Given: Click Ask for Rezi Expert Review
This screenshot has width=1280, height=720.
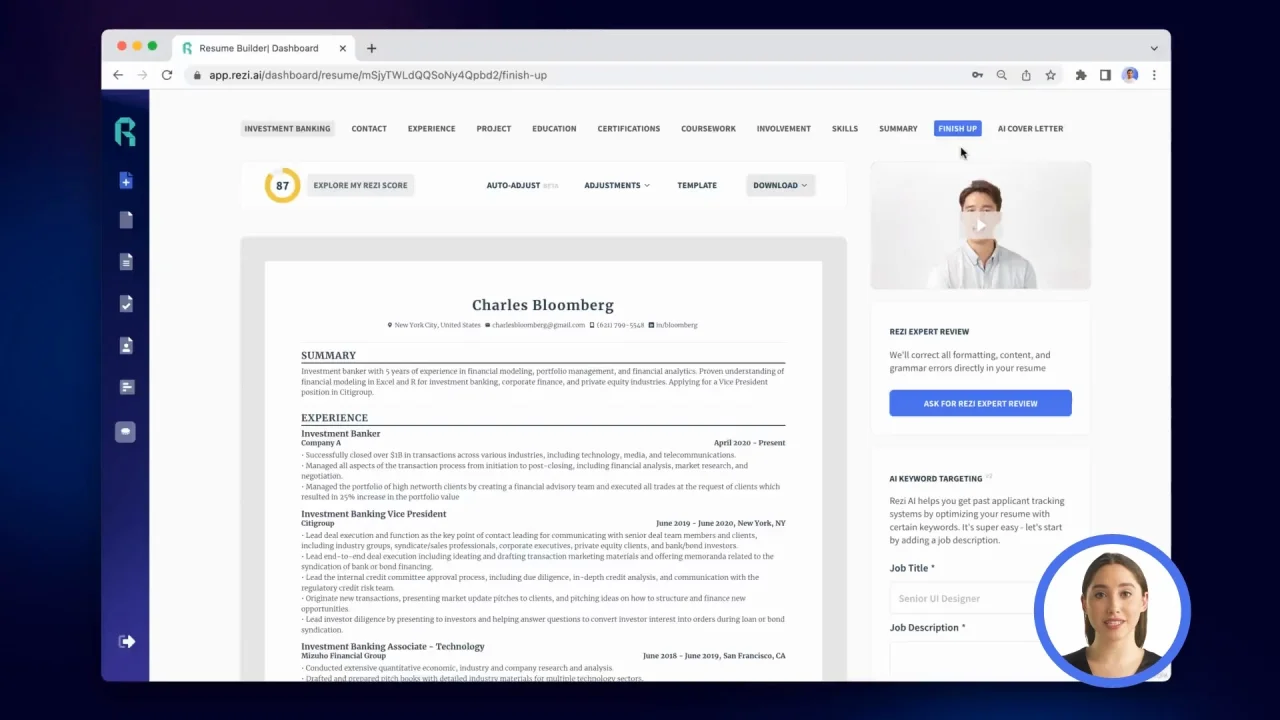Looking at the screenshot, I should point(980,403).
